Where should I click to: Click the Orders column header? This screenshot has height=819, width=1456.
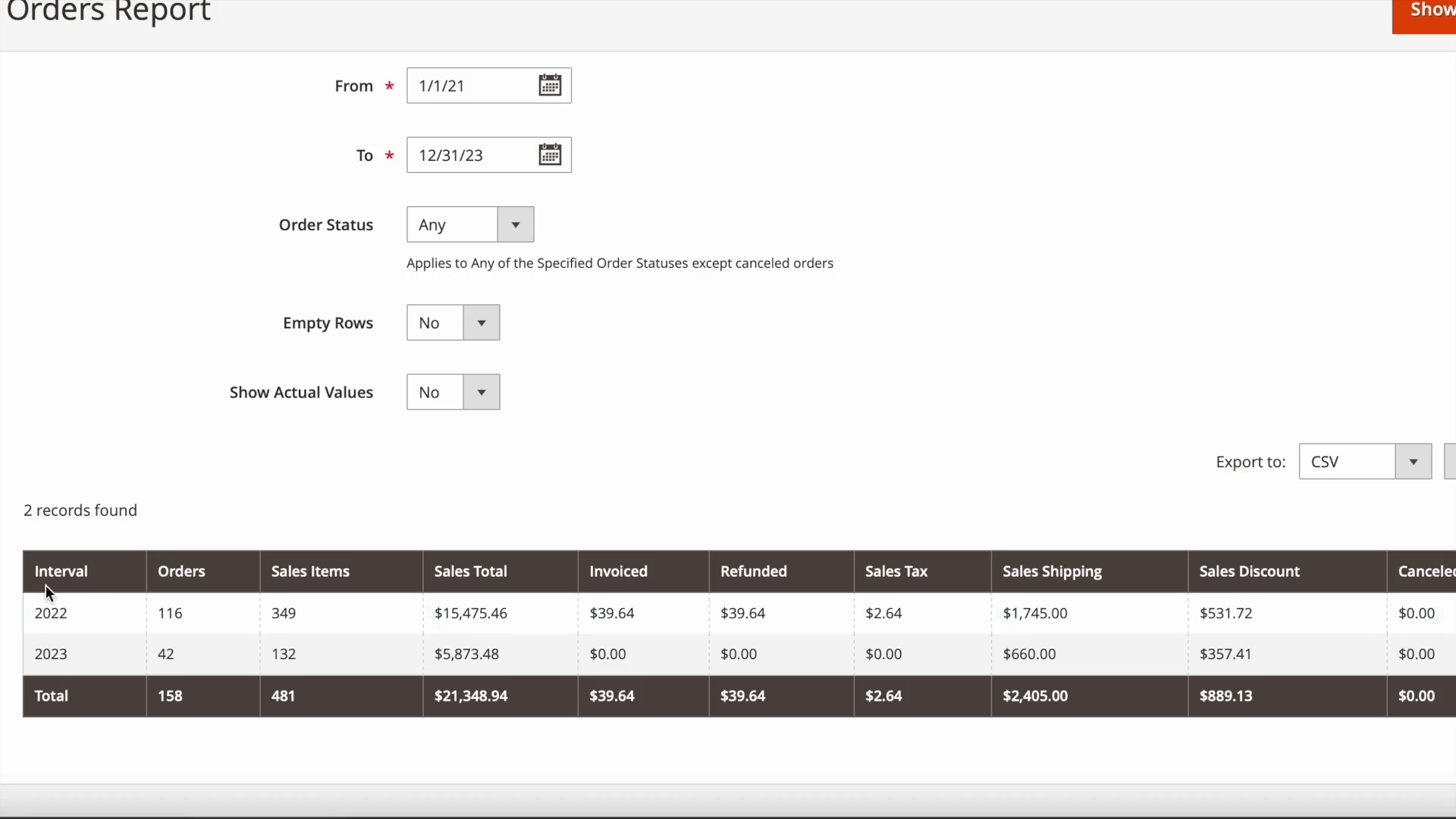pos(181,572)
